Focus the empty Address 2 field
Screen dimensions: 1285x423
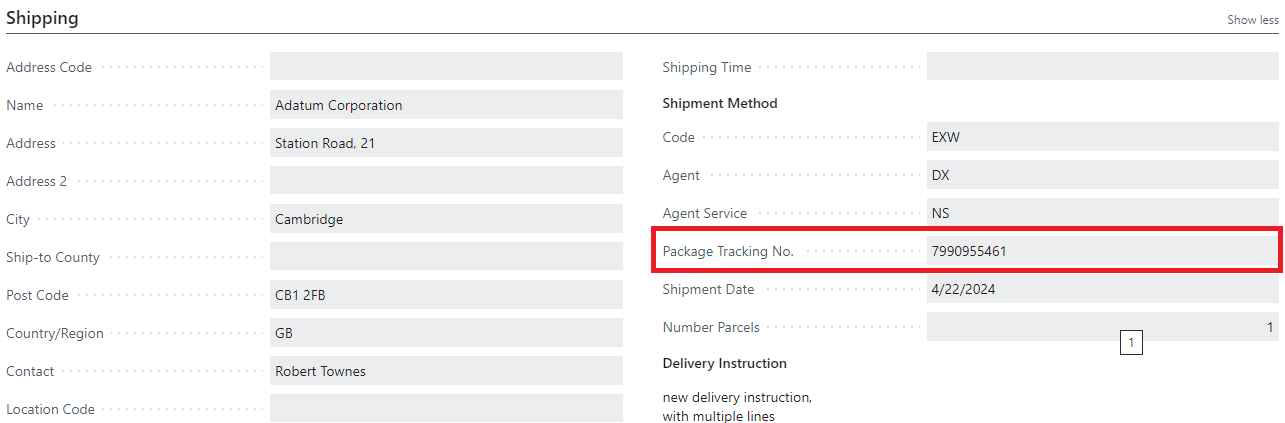click(x=446, y=181)
